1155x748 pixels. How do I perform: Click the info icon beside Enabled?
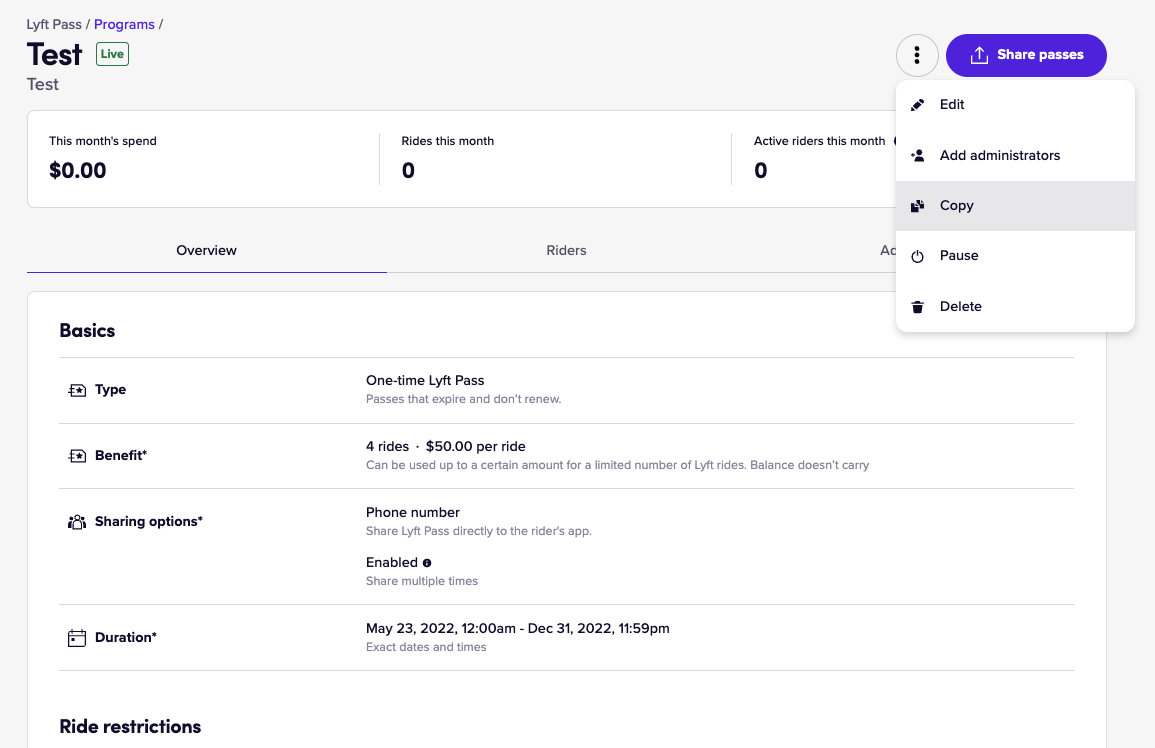click(427, 563)
